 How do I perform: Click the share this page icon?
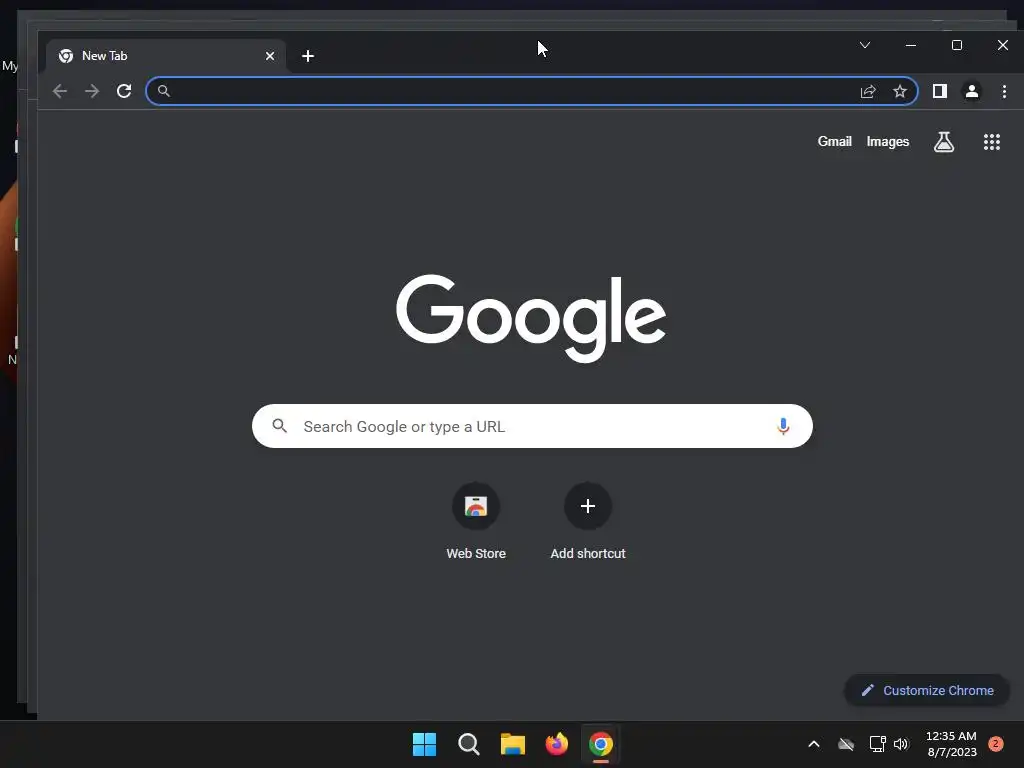(x=868, y=91)
